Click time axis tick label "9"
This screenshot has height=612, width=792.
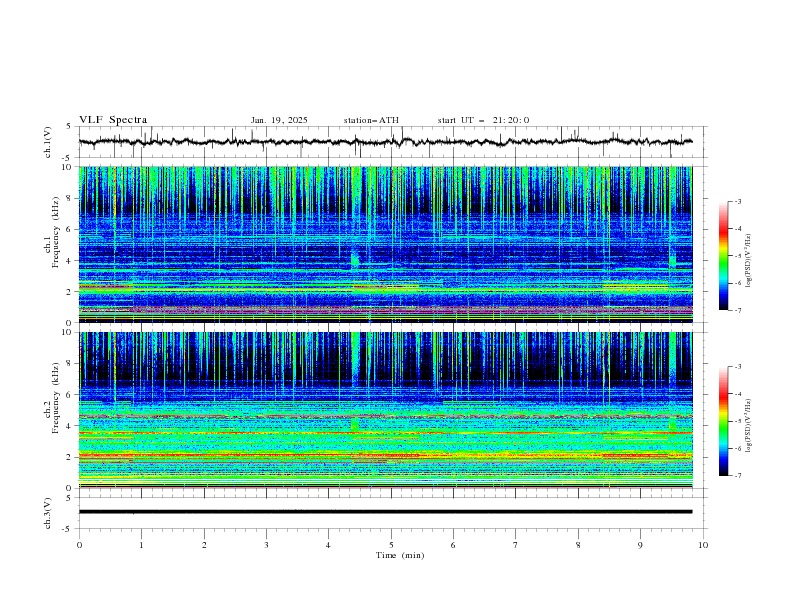pyautogui.click(x=640, y=545)
